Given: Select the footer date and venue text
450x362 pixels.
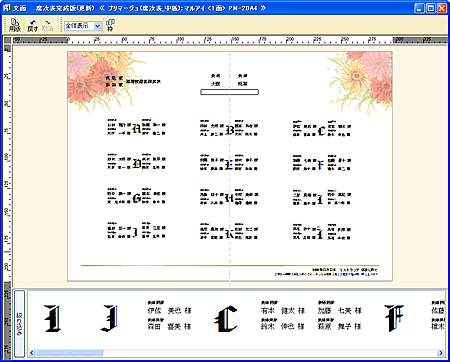Looking at the screenshot, I should click(326, 272).
